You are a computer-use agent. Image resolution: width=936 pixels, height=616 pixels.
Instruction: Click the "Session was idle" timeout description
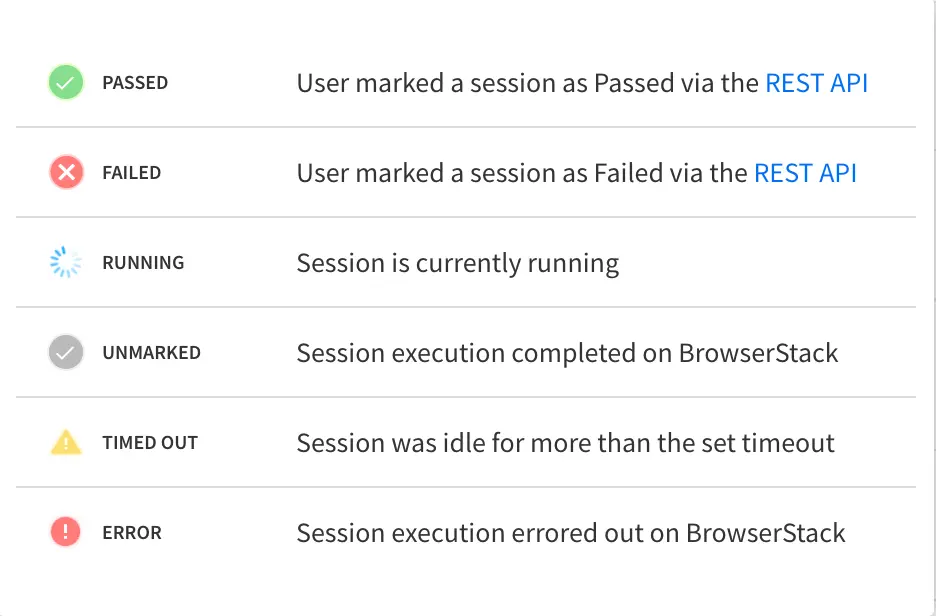565,443
